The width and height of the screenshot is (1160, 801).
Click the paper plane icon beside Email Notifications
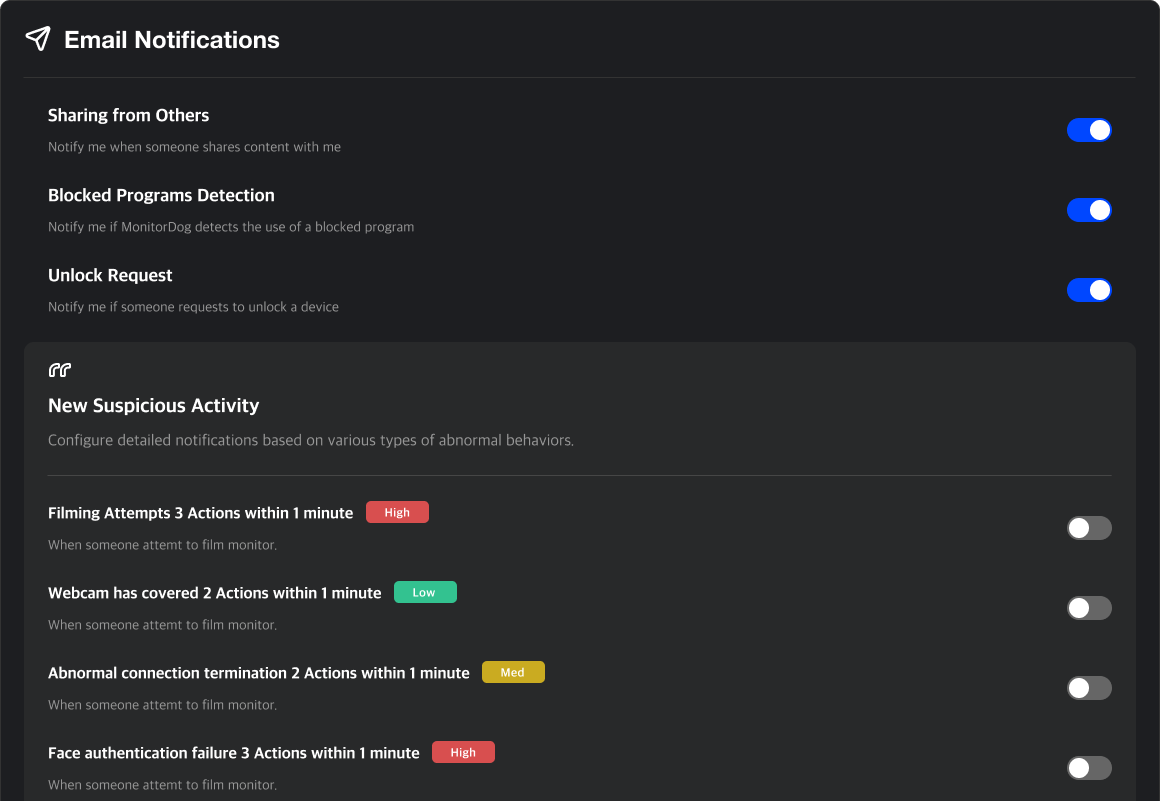click(38, 39)
